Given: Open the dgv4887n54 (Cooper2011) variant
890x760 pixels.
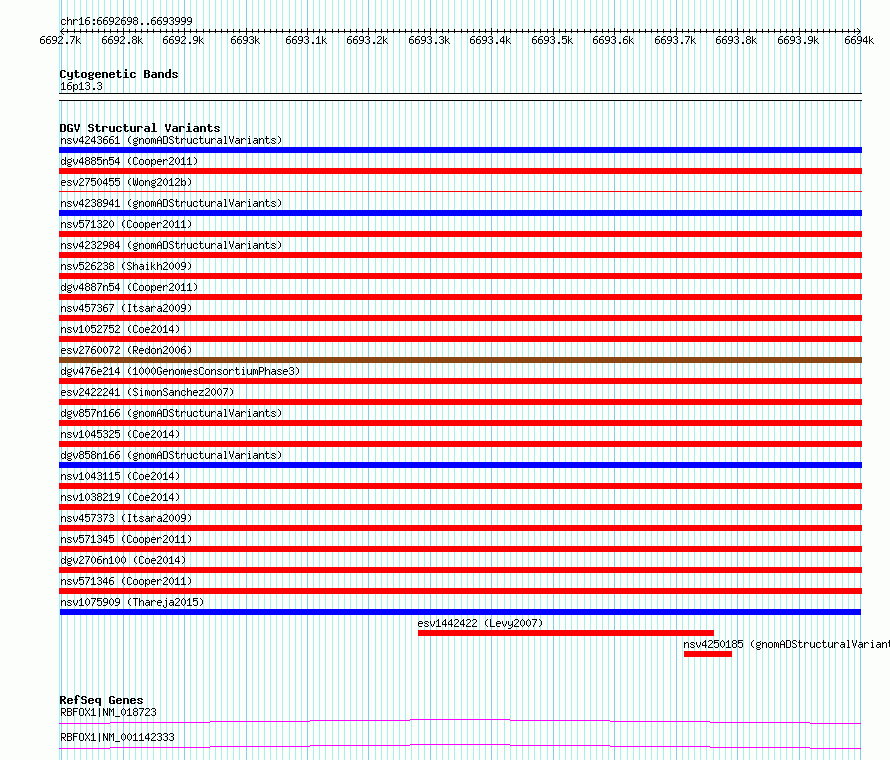Looking at the screenshot, I should [x=129, y=287].
